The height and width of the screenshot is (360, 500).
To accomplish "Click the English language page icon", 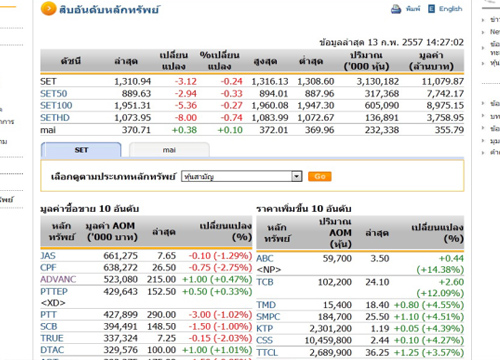I will (x=431, y=9).
